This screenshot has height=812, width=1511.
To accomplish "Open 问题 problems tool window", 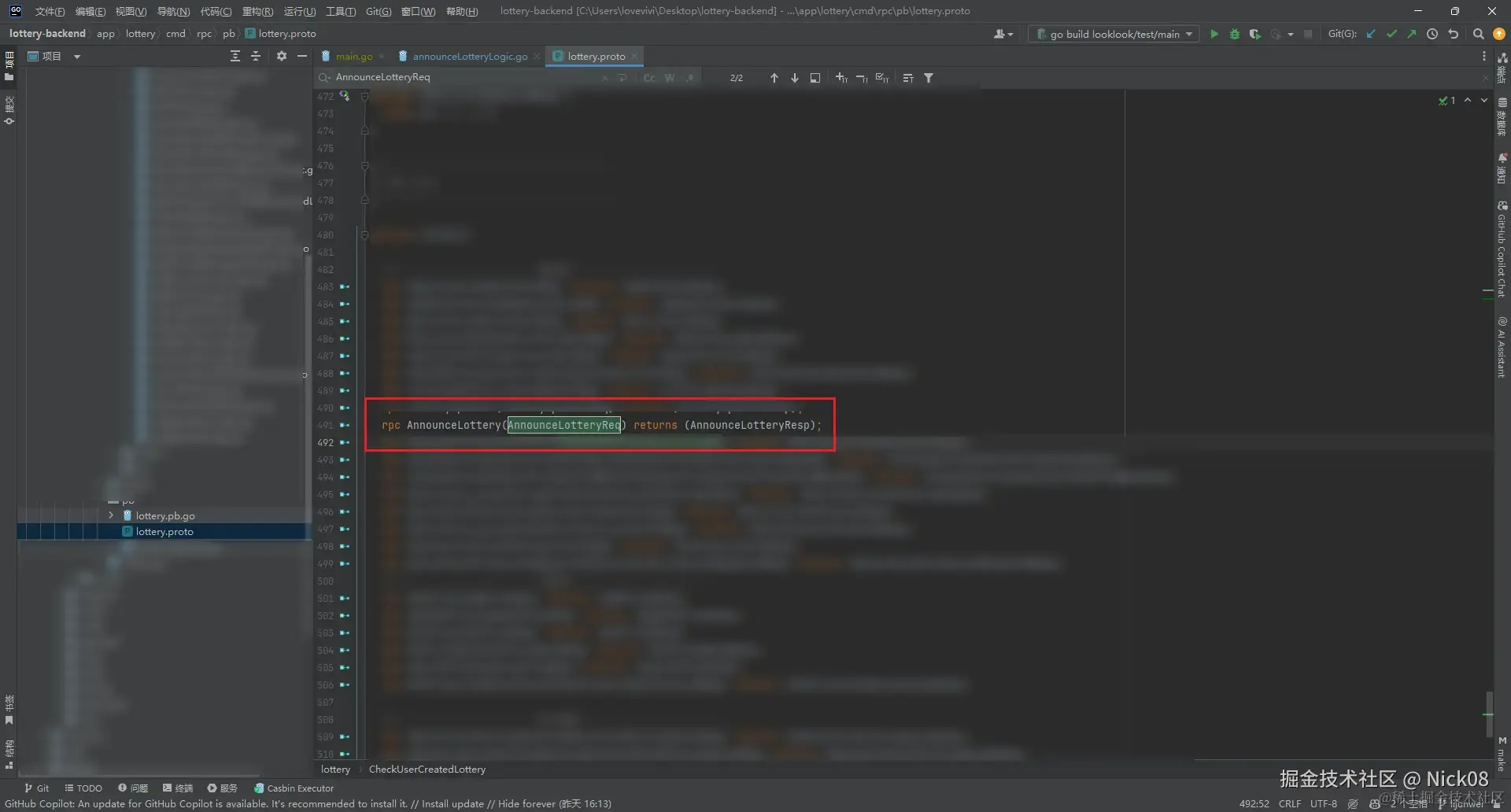I will coord(133,788).
